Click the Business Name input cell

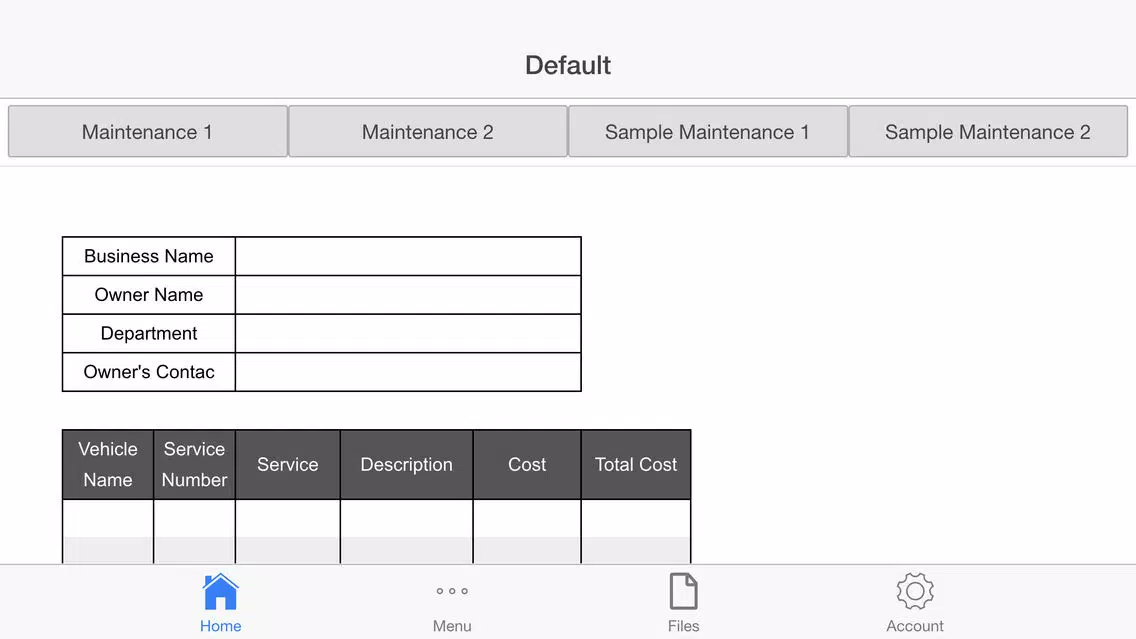point(408,256)
